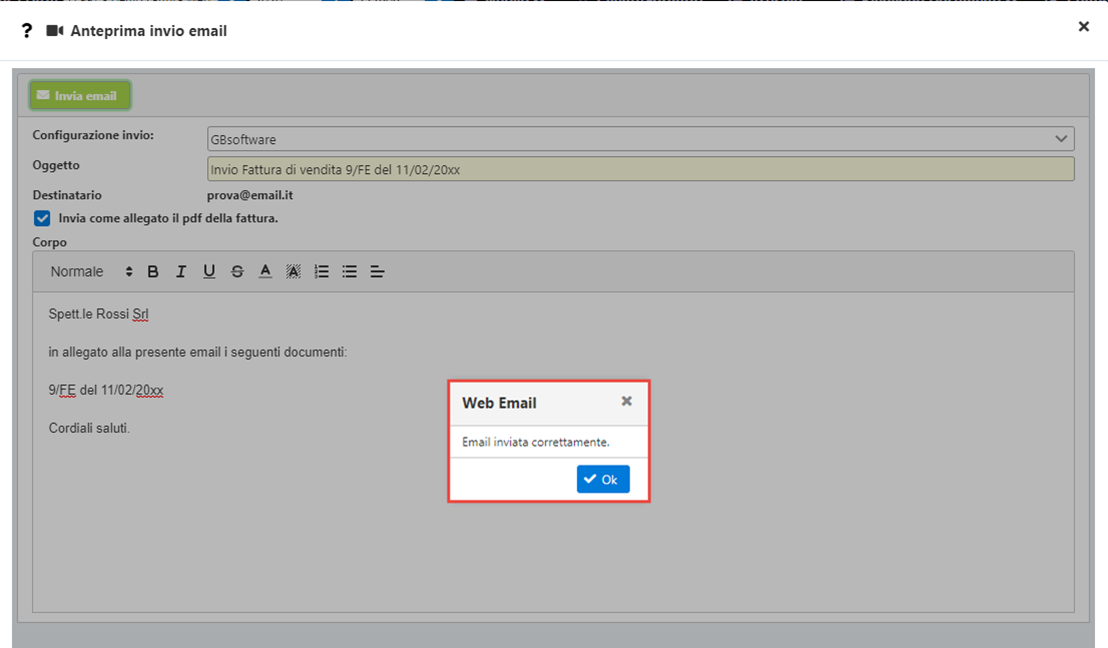Image resolution: width=1108 pixels, height=648 pixels.
Task: Toggle strikethrough formatting in editor toolbar
Action: click(237, 271)
